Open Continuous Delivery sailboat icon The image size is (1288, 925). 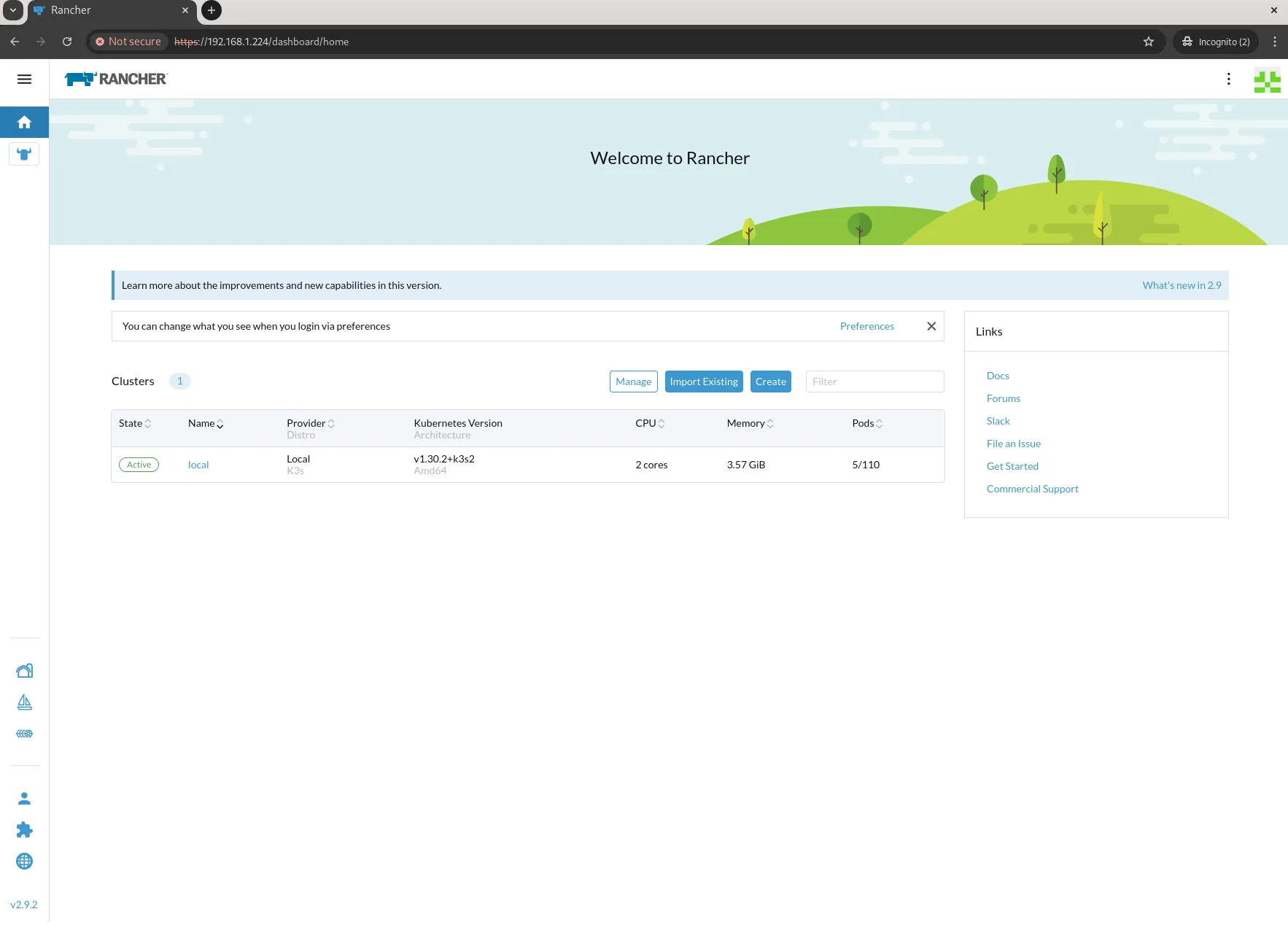pyautogui.click(x=24, y=702)
